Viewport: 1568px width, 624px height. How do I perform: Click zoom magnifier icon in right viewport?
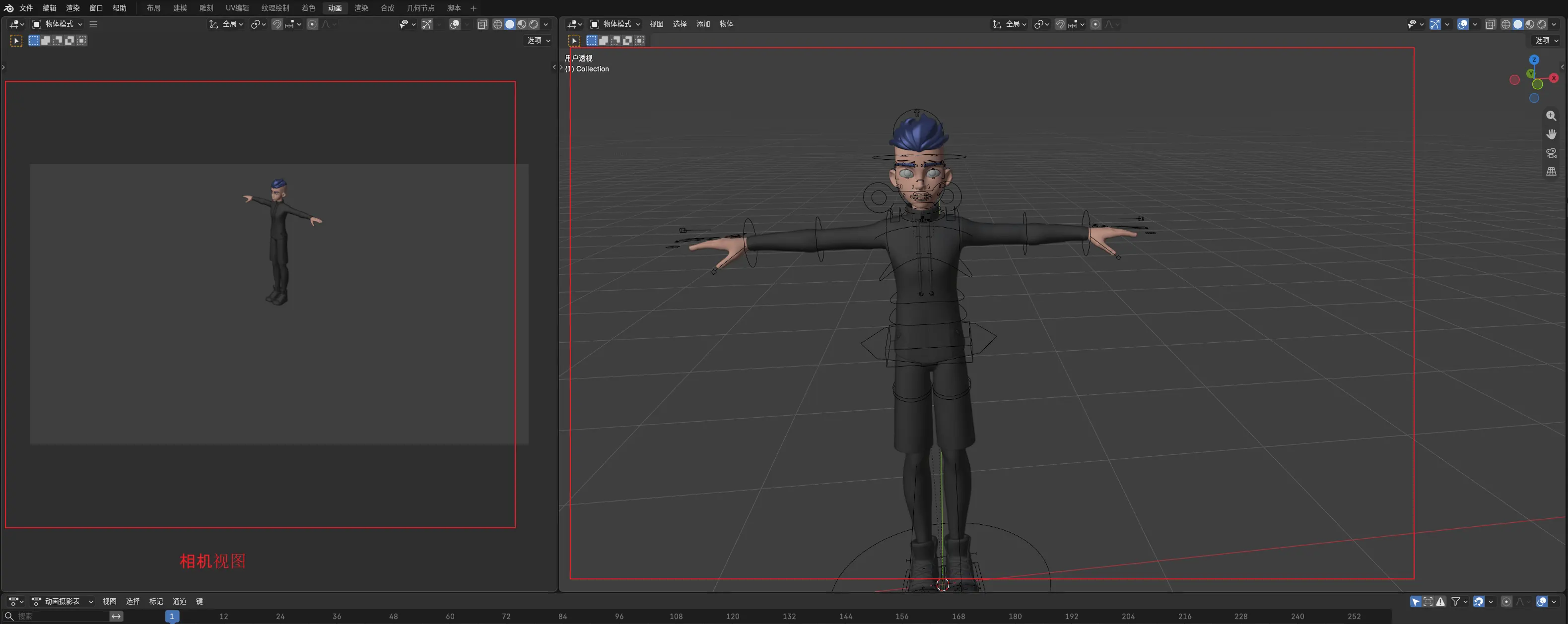tap(1551, 116)
